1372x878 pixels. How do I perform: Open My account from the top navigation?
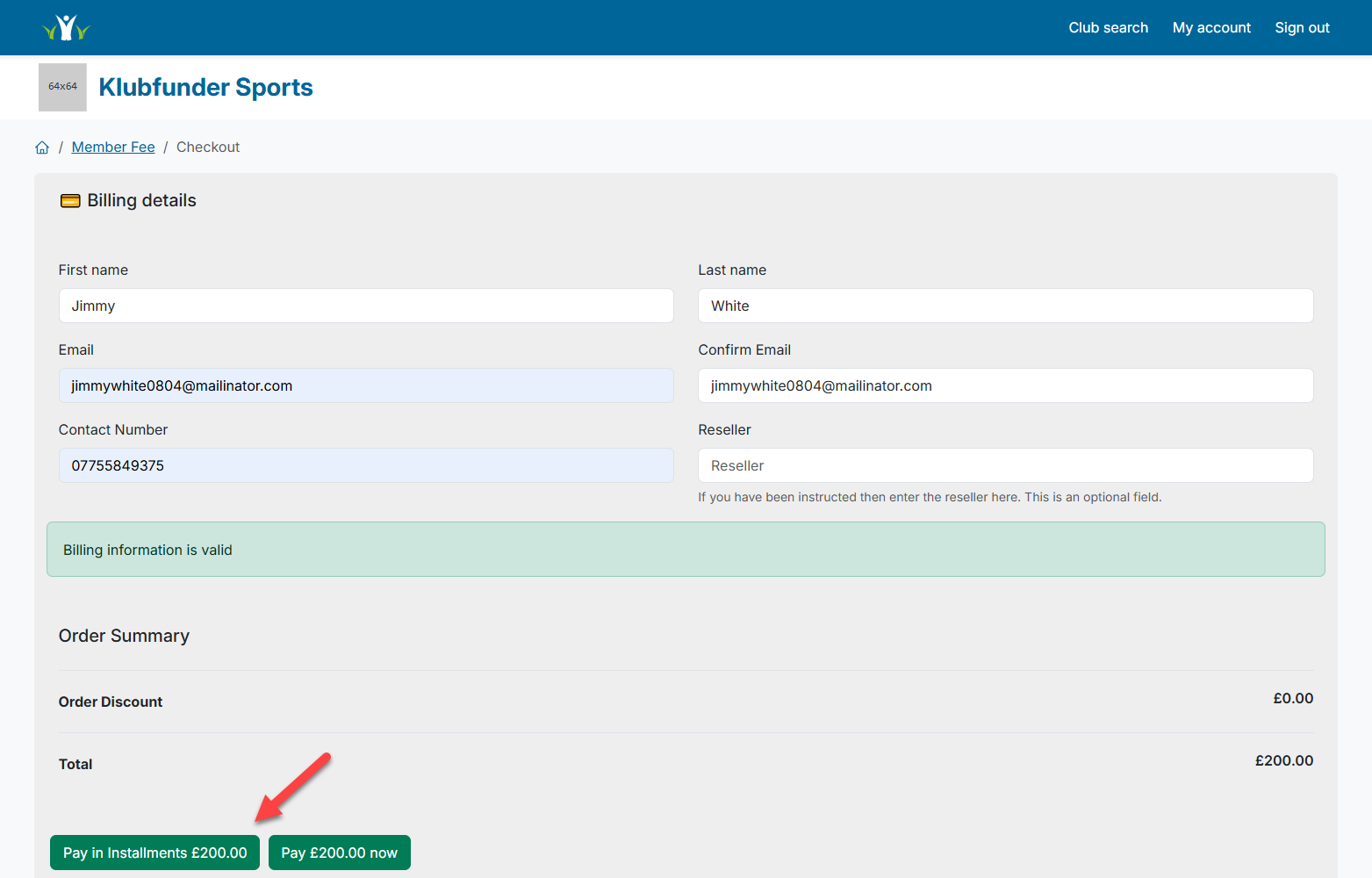1211,28
